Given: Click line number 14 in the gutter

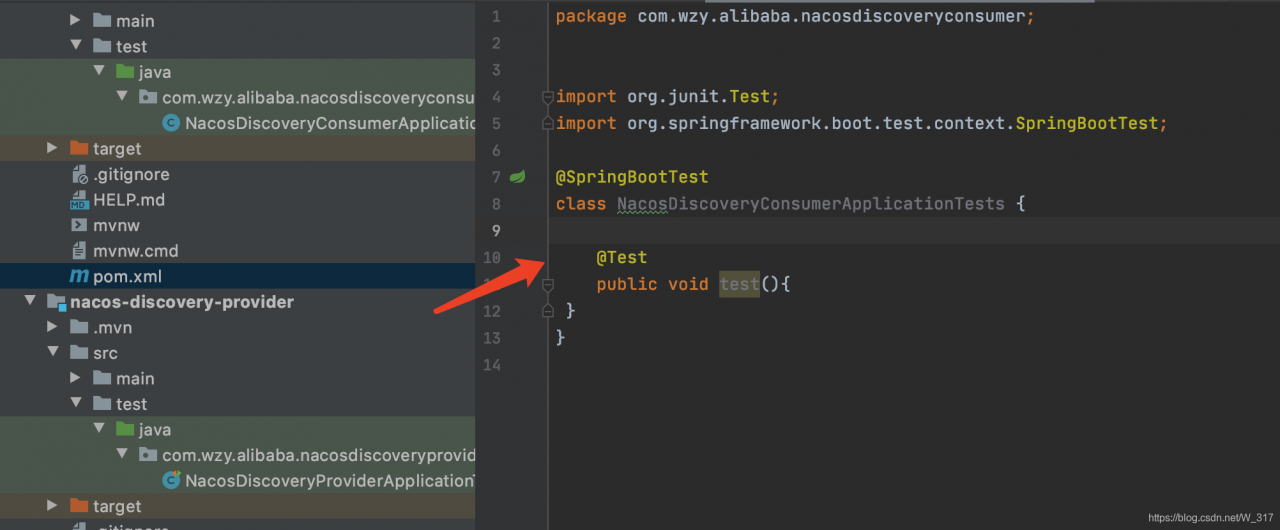Looking at the screenshot, I should pyautogui.click(x=491, y=365).
